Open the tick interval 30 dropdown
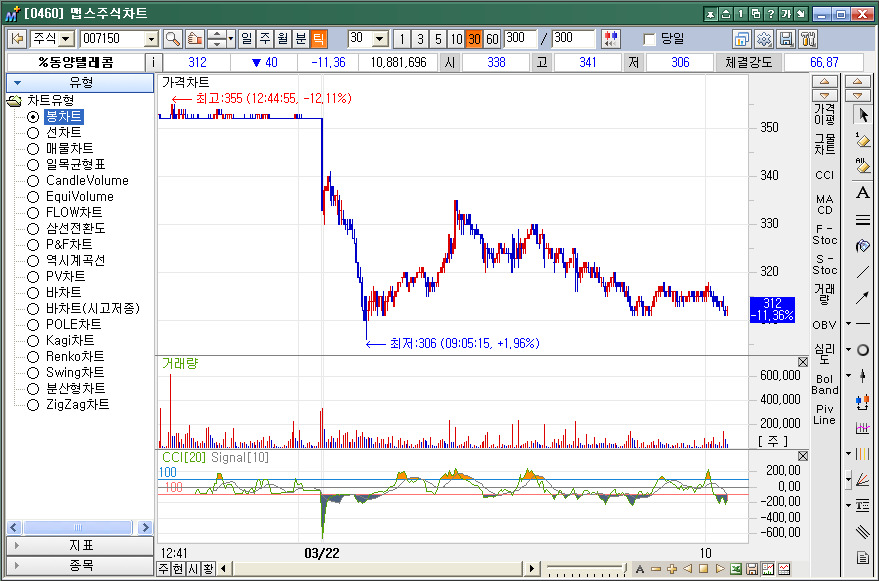This screenshot has width=879, height=581. [381, 39]
